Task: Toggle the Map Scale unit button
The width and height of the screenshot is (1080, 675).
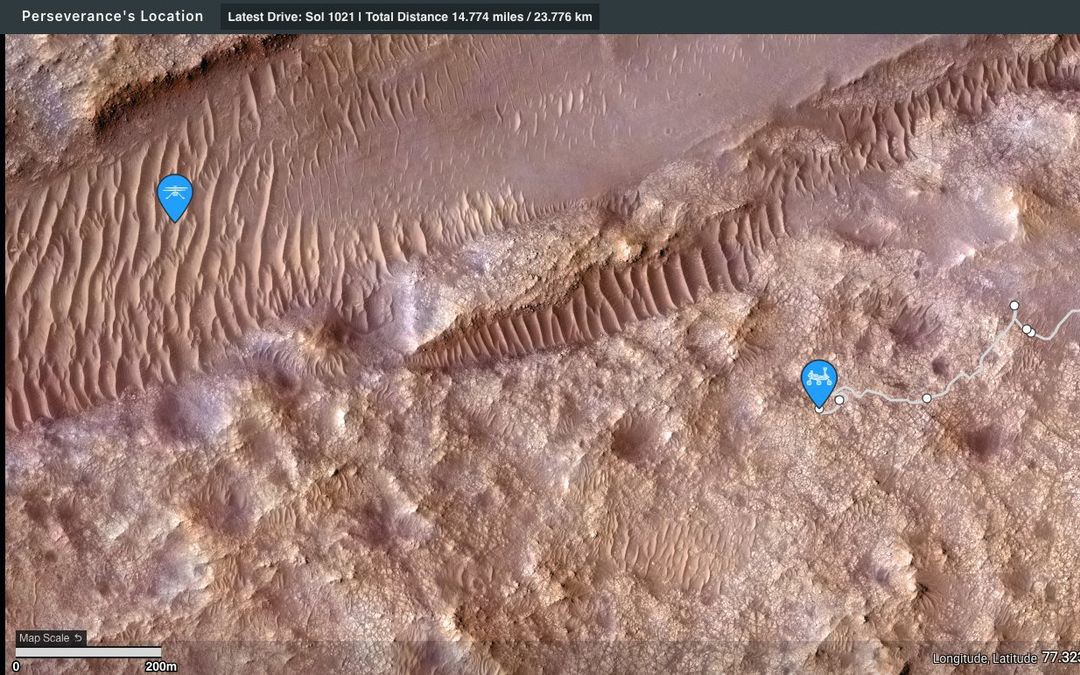Action: pyautogui.click(x=51, y=638)
